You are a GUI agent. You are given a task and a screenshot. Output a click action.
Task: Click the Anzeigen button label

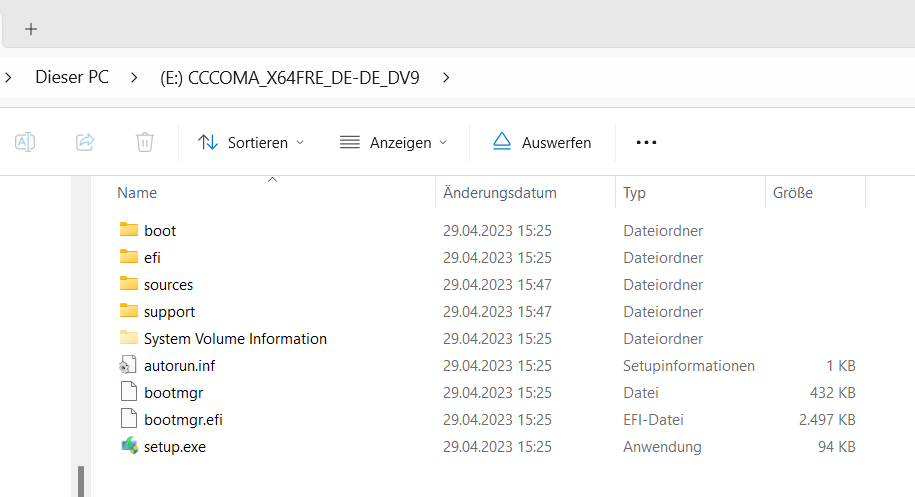400,143
